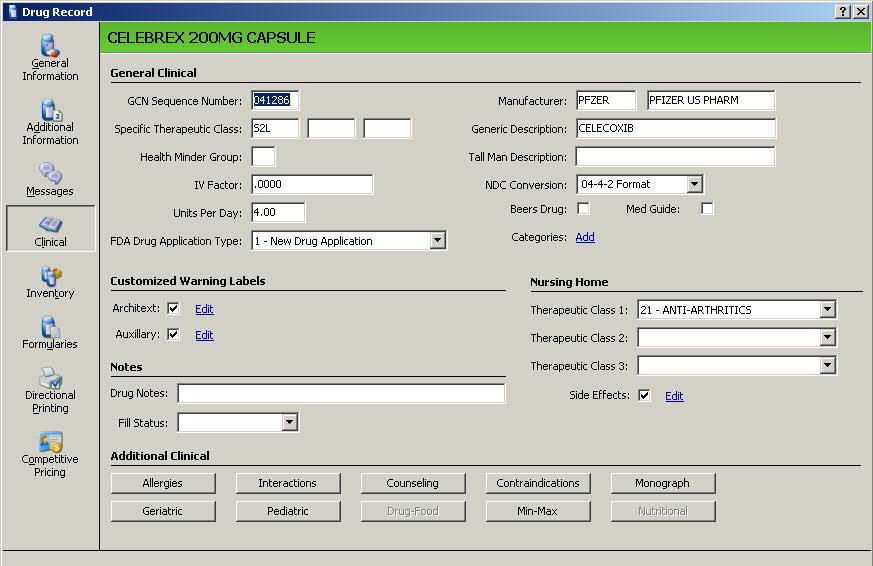The height and width of the screenshot is (566, 873).
Task: Click the first Specific Therapeutic Class field S2L
Action: coord(275,128)
